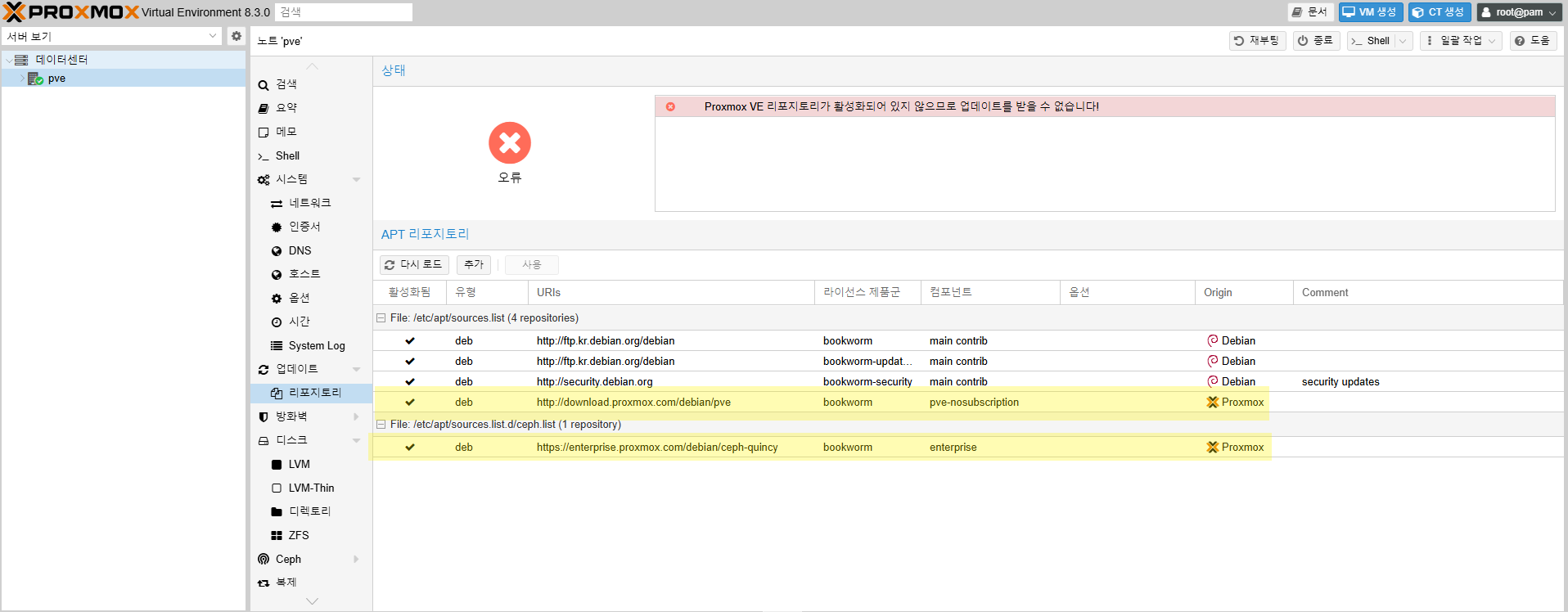Click the square icon next to LVM
1568x612 pixels.
point(277,465)
